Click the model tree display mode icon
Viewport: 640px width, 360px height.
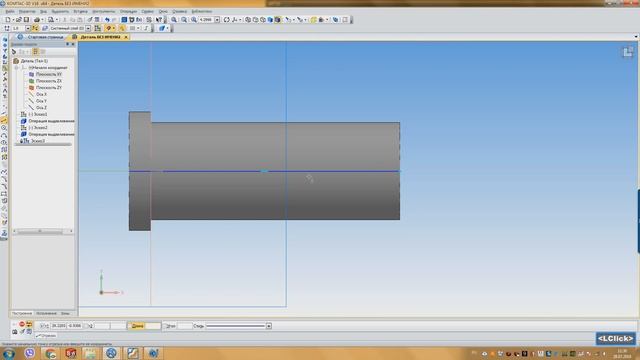click(x=35, y=51)
